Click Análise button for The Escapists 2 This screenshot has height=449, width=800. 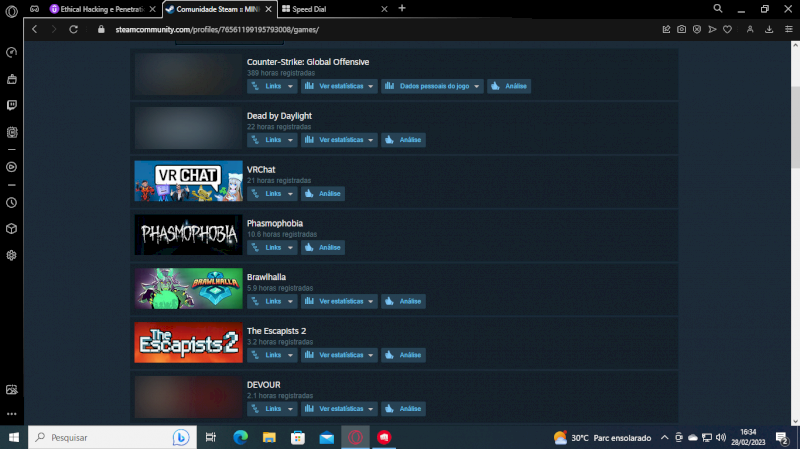403,355
